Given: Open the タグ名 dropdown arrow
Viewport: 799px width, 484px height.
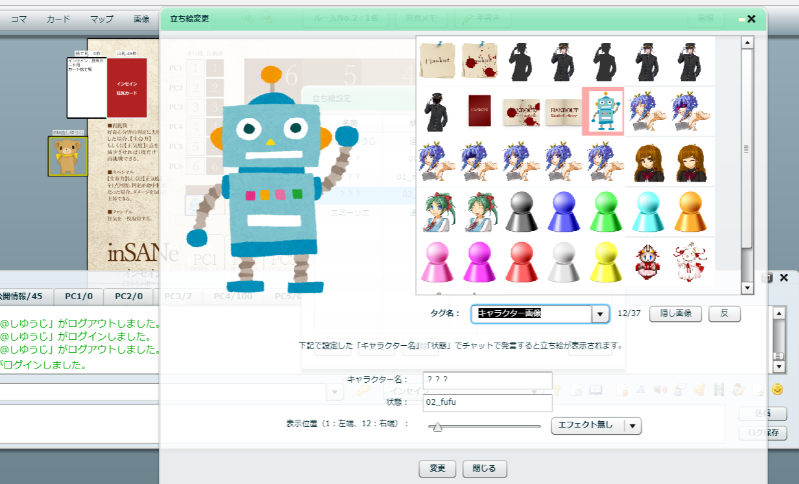Looking at the screenshot, I should (600, 314).
